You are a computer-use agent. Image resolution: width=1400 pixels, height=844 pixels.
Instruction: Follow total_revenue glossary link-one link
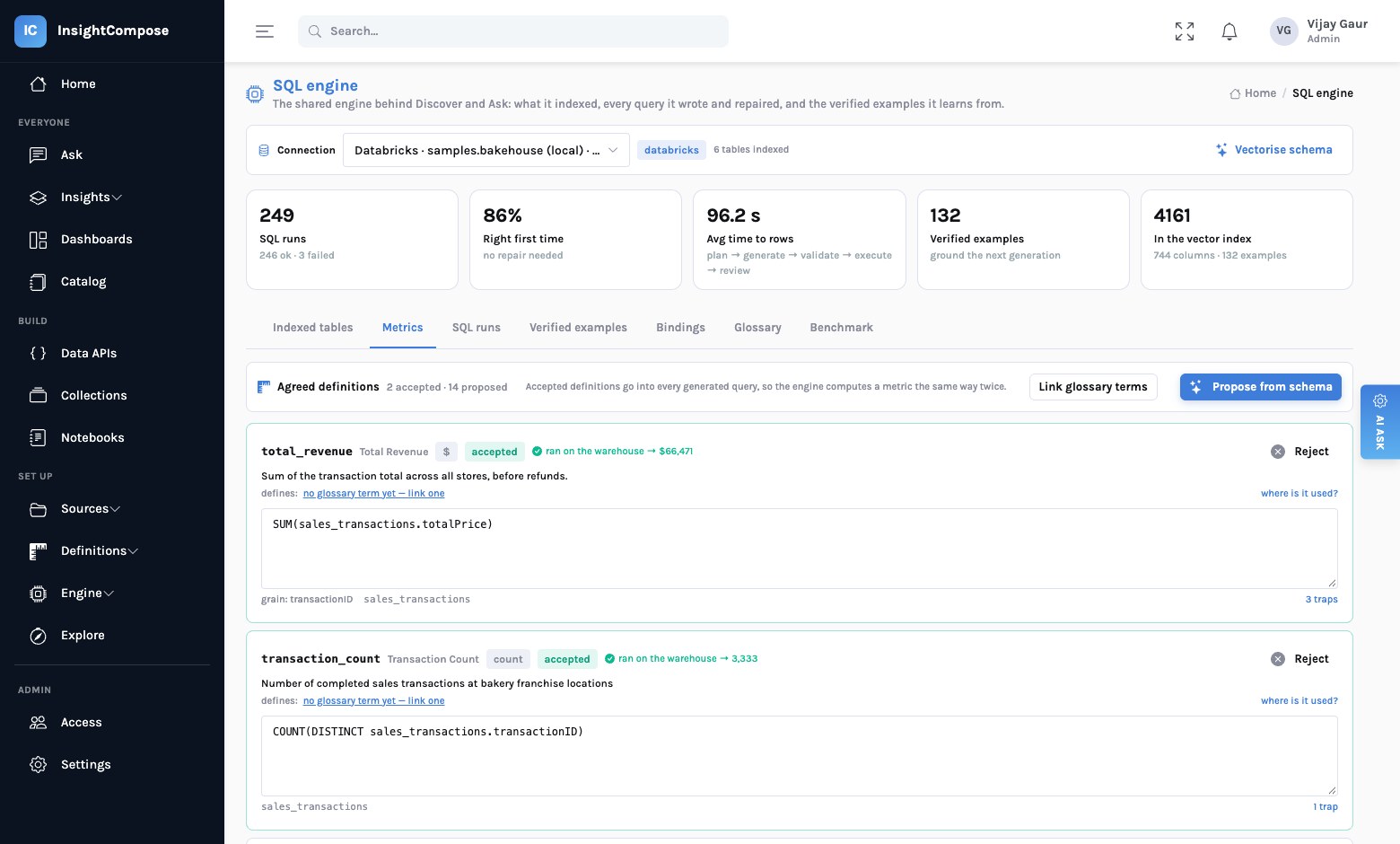point(373,494)
